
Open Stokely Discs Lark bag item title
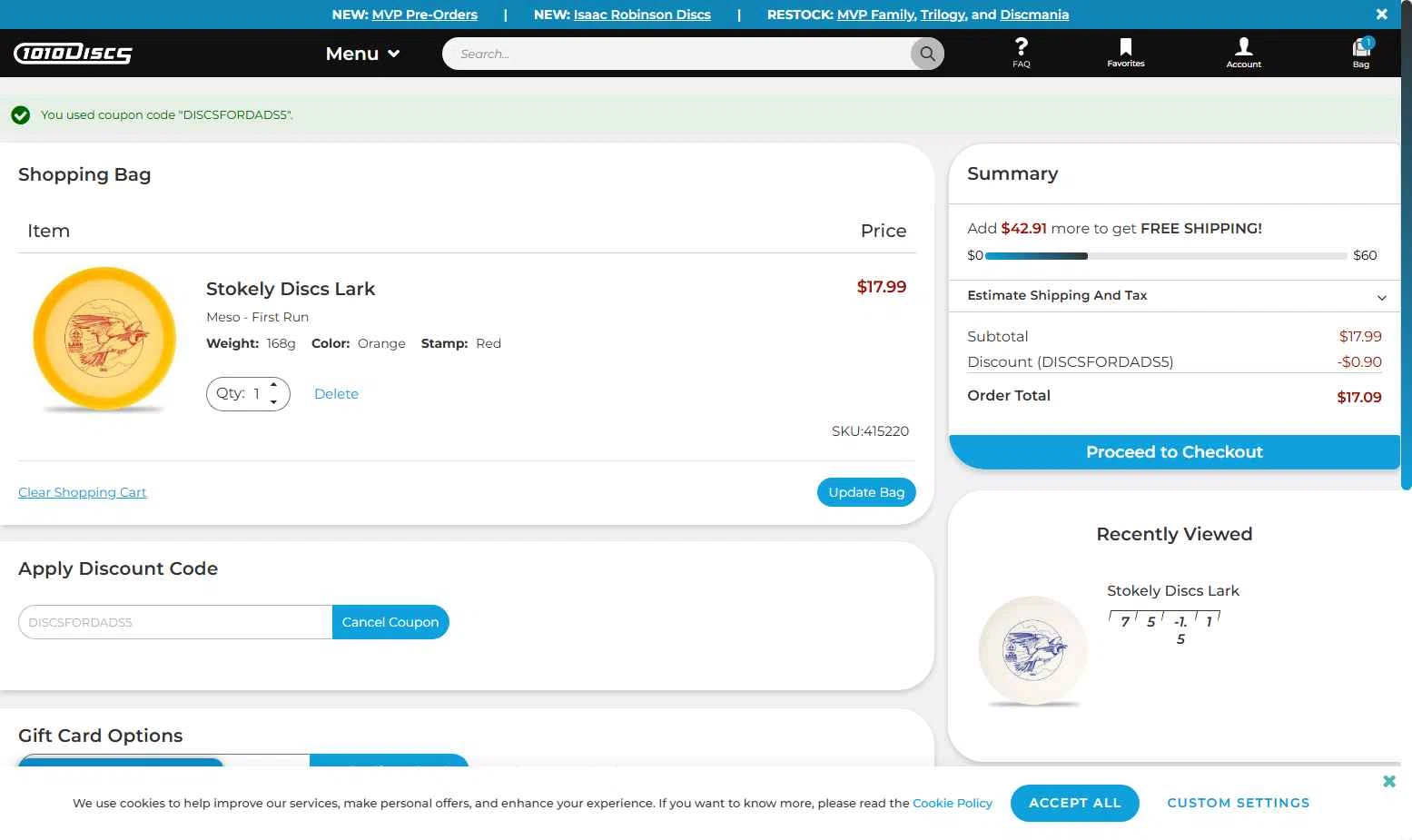click(x=291, y=289)
